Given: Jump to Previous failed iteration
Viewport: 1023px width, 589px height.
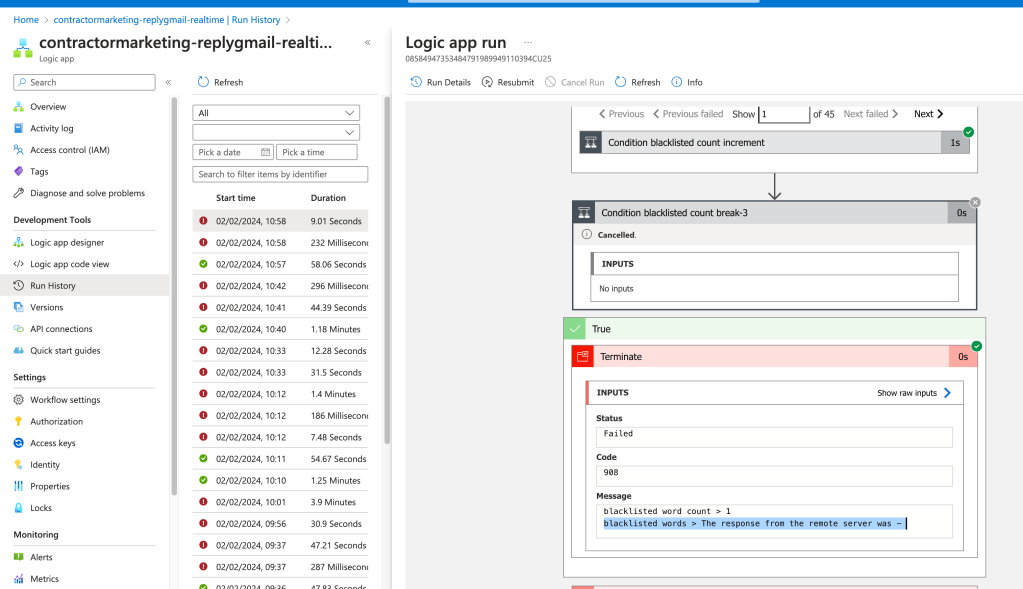Looking at the screenshot, I should tap(688, 113).
